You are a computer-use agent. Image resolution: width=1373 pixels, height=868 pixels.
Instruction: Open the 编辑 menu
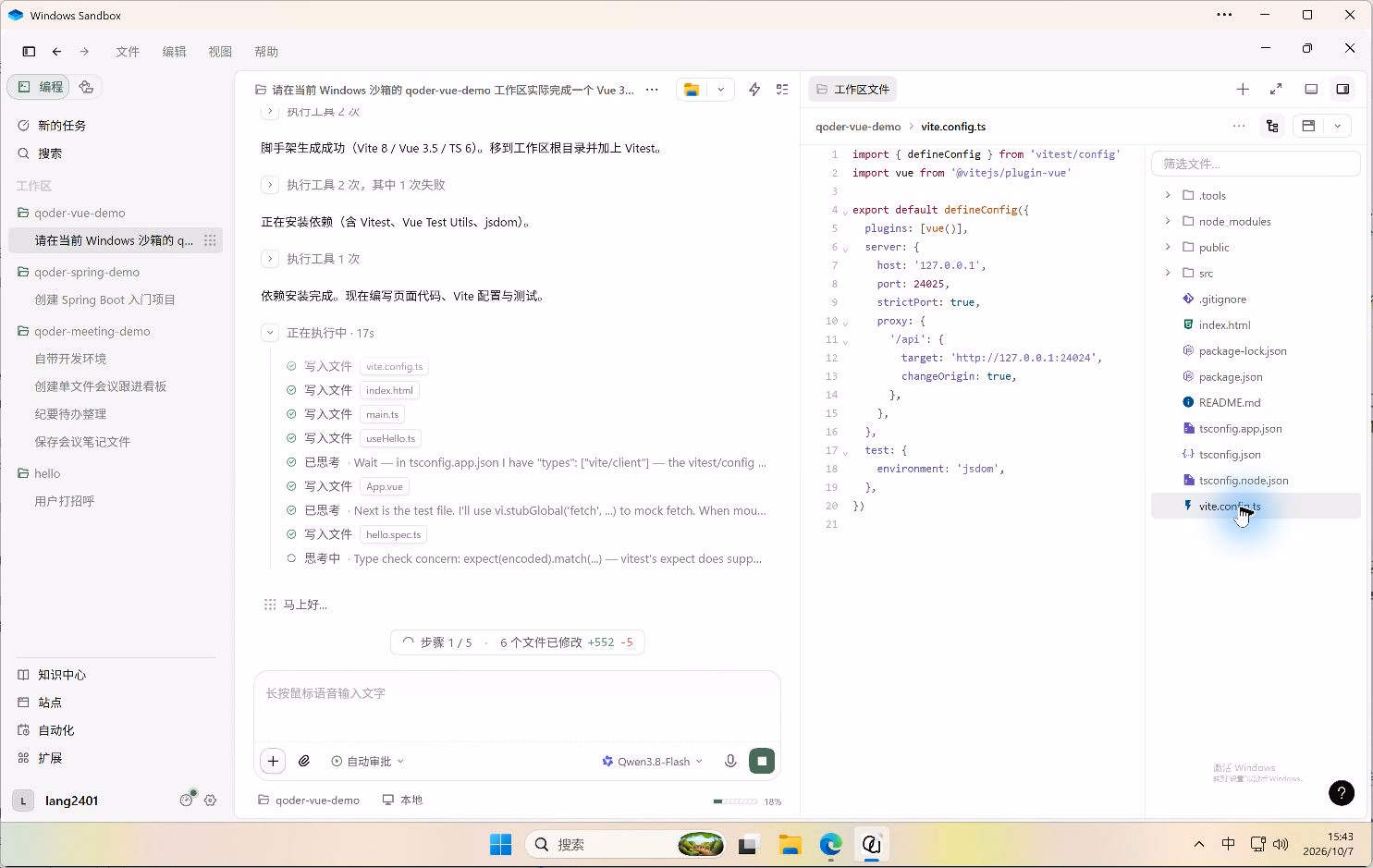point(174,52)
